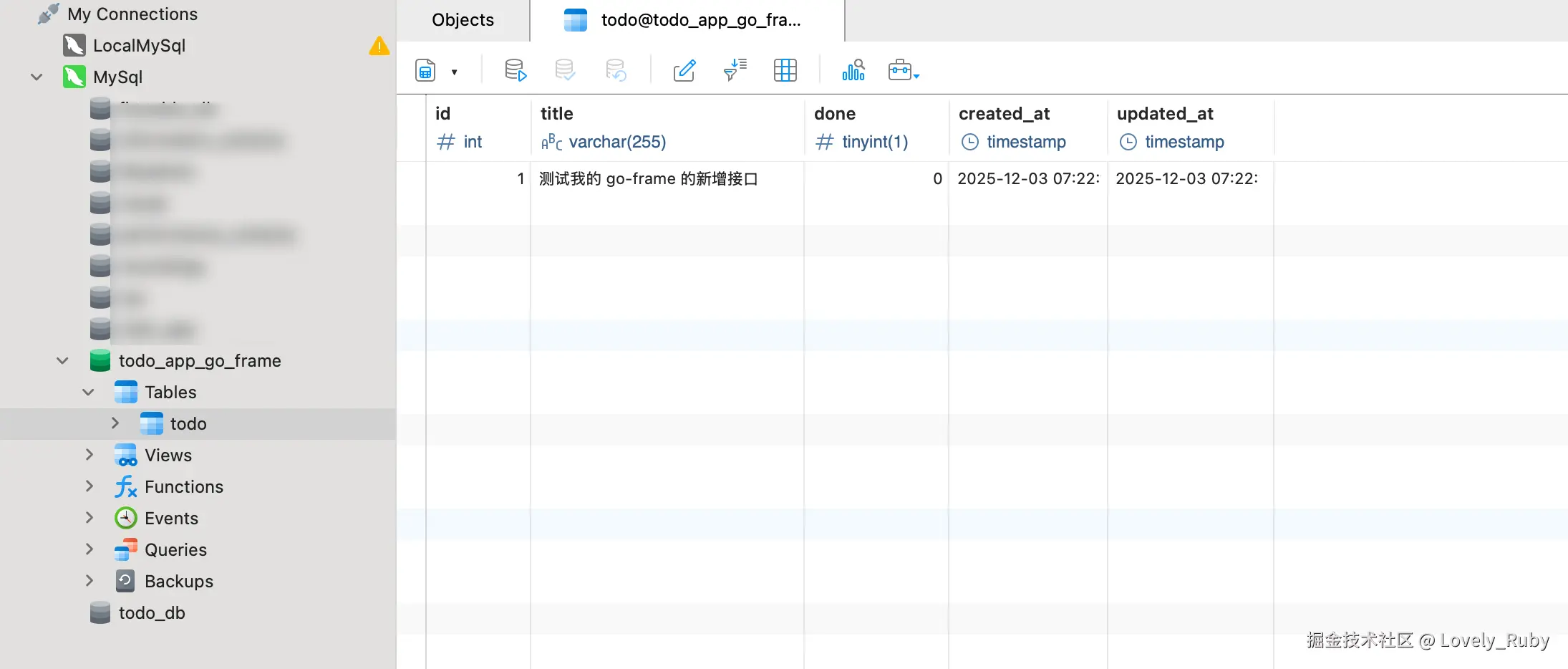Select the created_at cell 2025-12-03 07:22
Screen dimensions: 1568x669
click(1028, 178)
